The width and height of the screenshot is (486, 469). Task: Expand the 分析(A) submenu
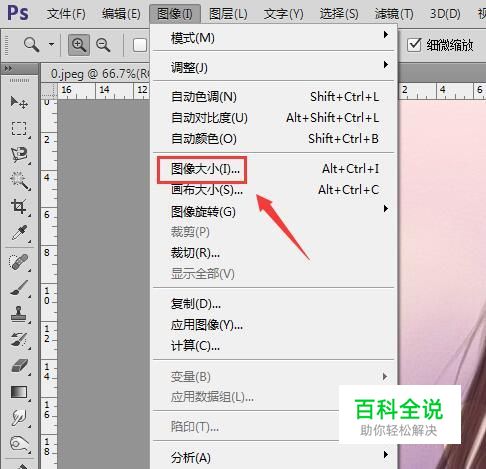pyautogui.click(x=274, y=457)
